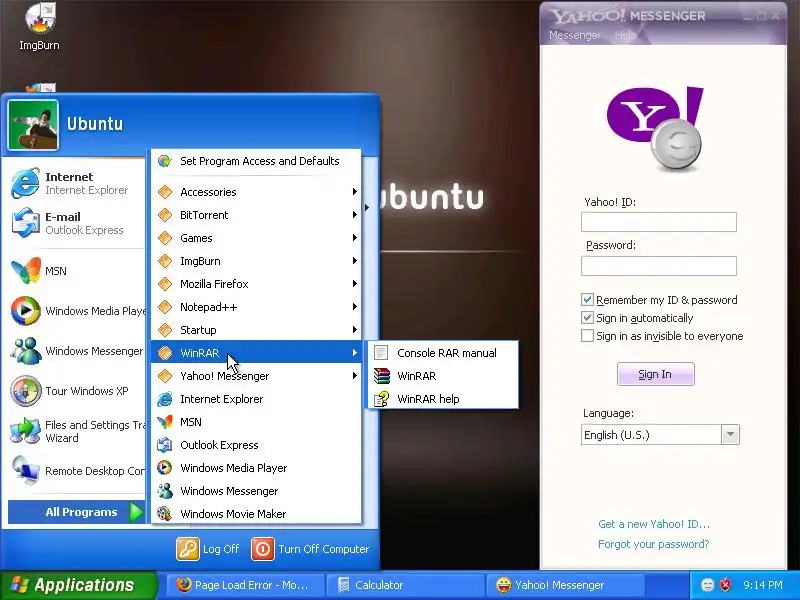Open Help menu in Yahoo! Messenger
This screenshot has height=600, width=800.
click(626, 35)
